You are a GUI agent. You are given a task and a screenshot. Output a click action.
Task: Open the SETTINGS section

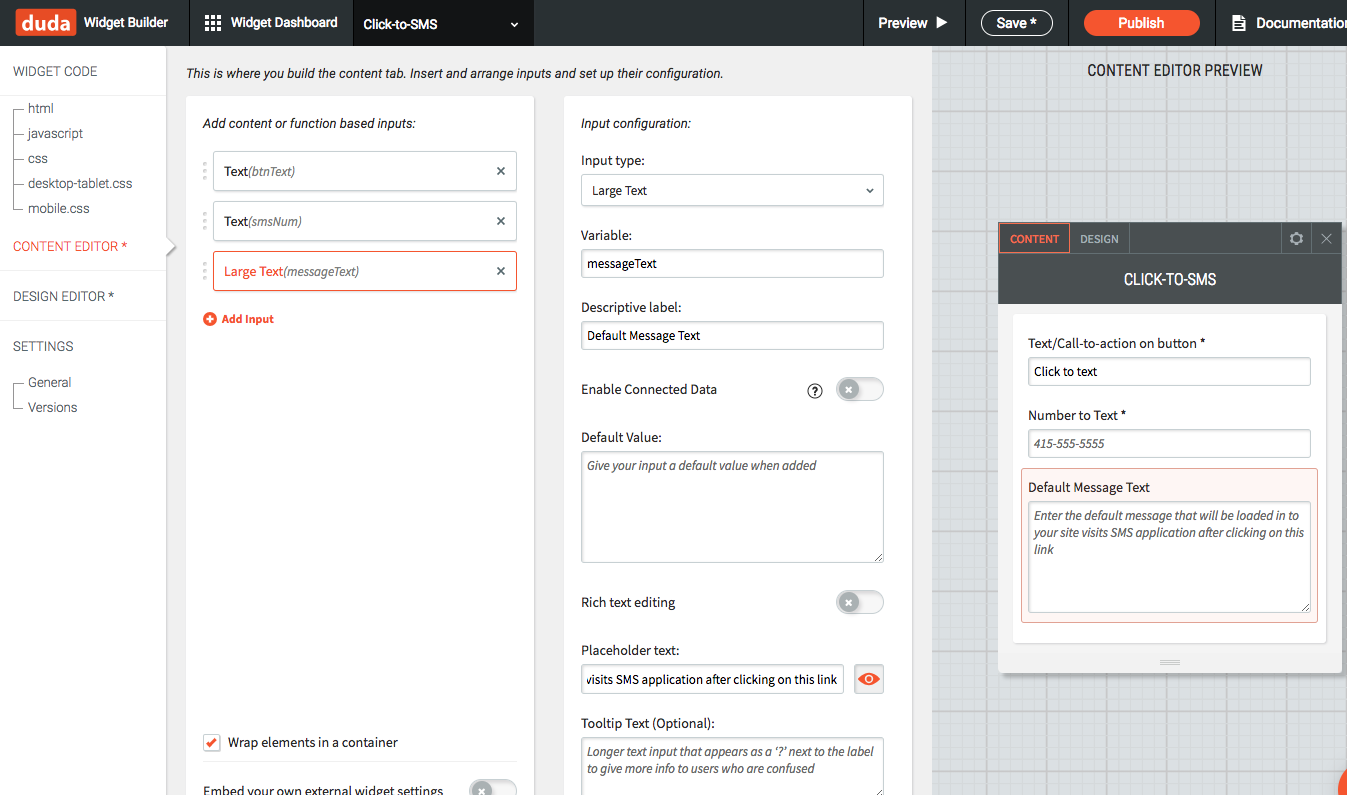tap(43, 346)
